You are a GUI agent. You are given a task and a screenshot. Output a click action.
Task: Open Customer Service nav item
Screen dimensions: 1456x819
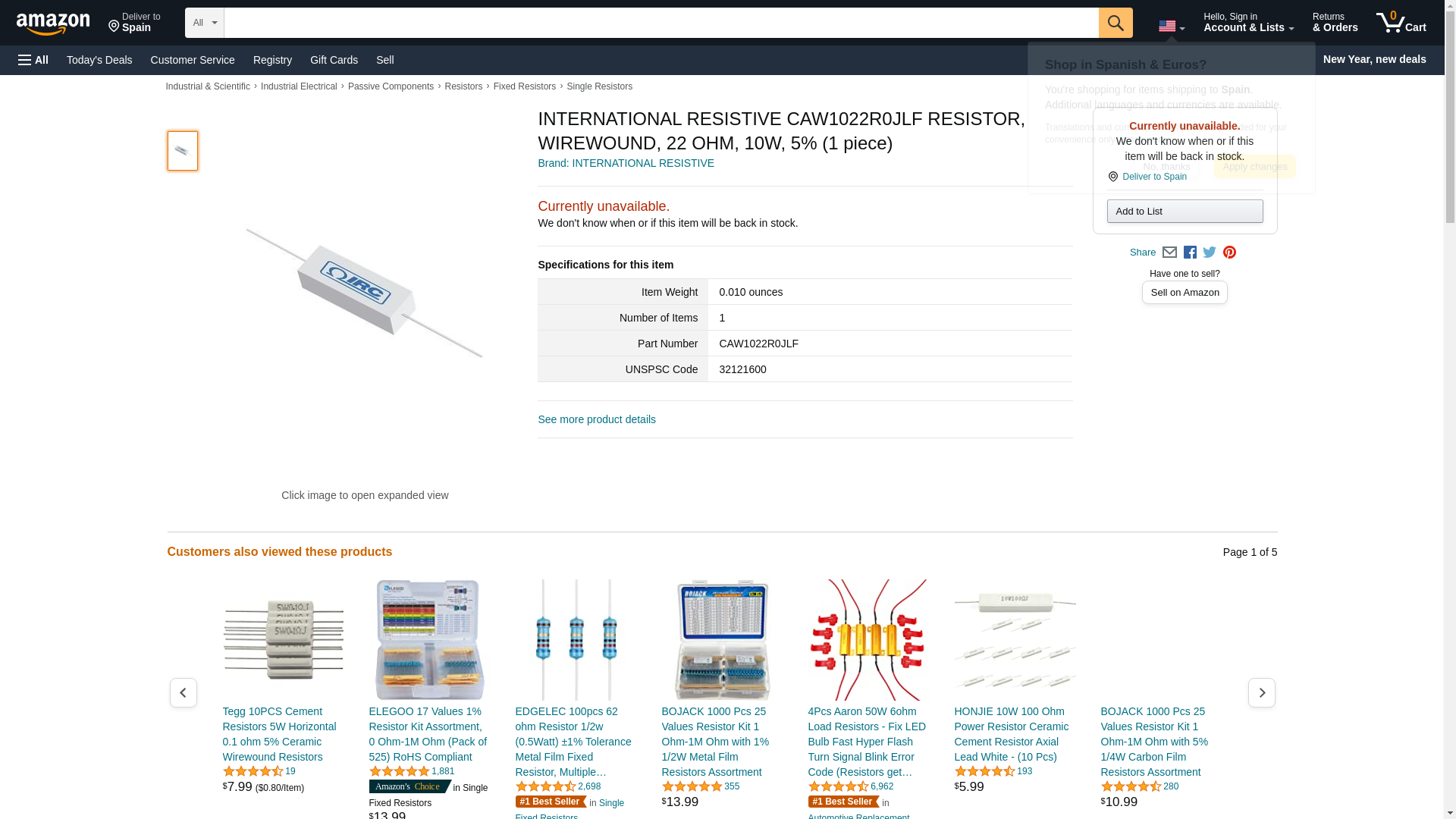193,60
